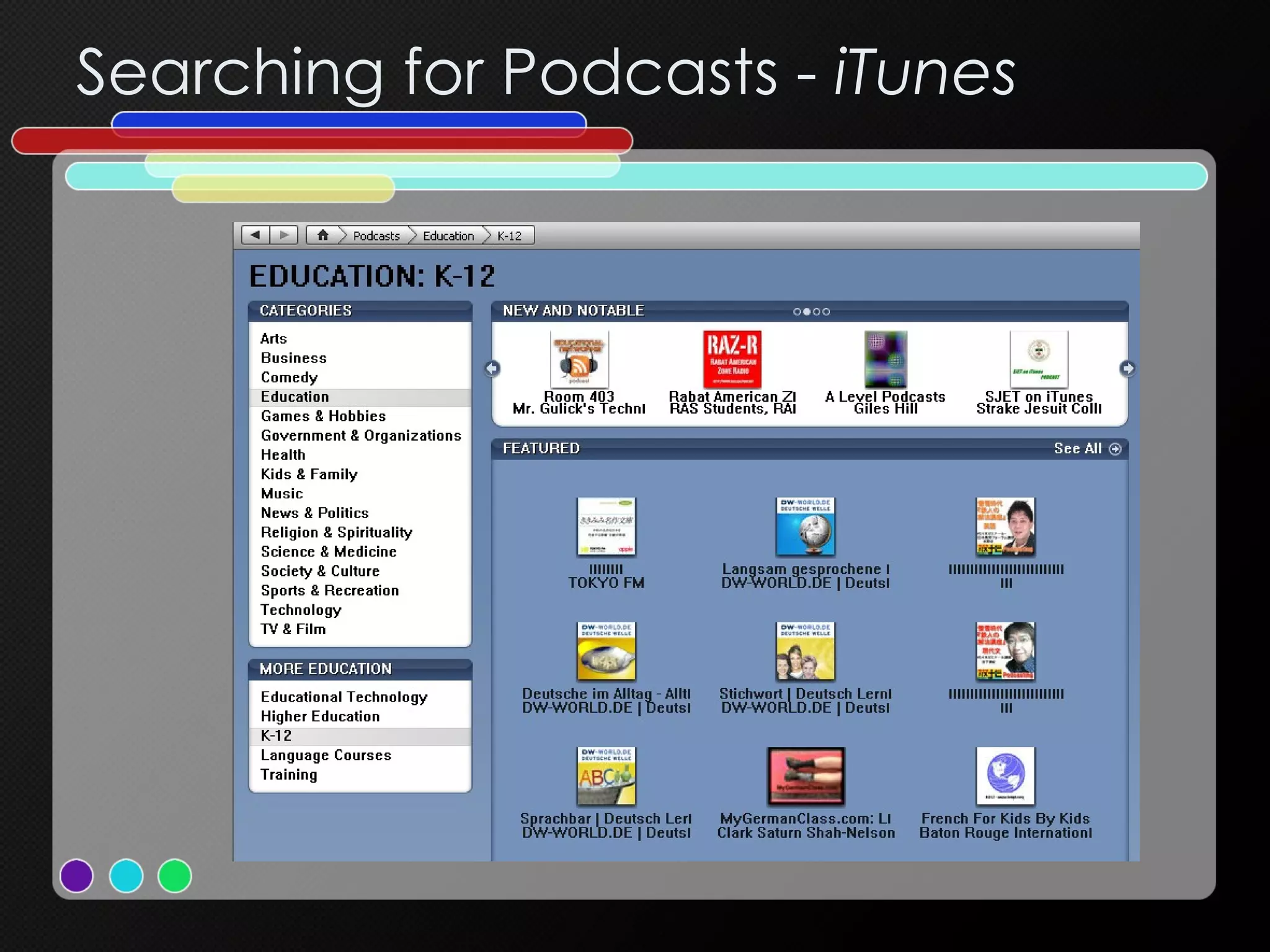Select the Health category
The width and height of the screenshot is (1270, 952).
pyautogui.click(x=360, y=454)
